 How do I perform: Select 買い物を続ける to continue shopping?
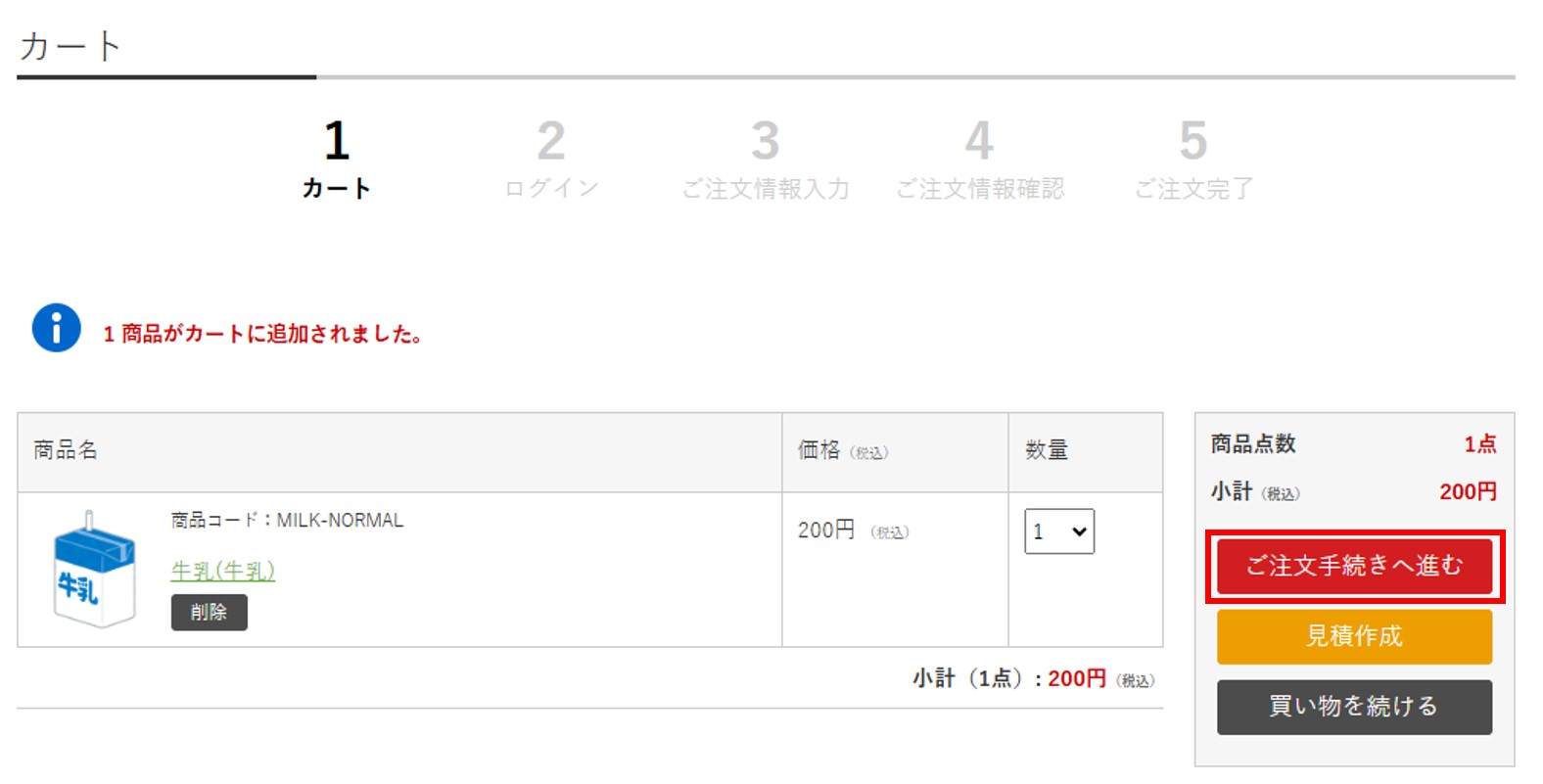[x=1354, y=707]
